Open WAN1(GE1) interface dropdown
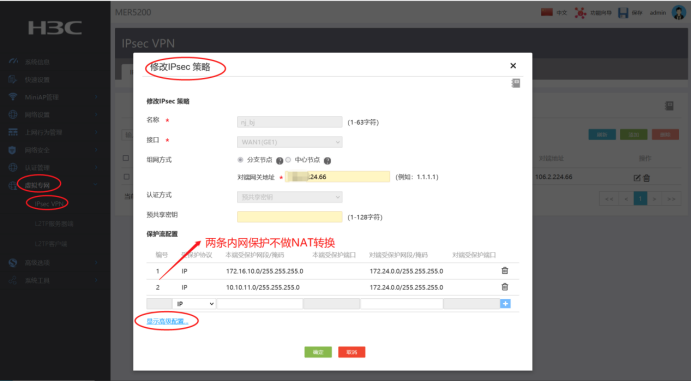This screenshot has height=381, width=691. coord(290,142)
